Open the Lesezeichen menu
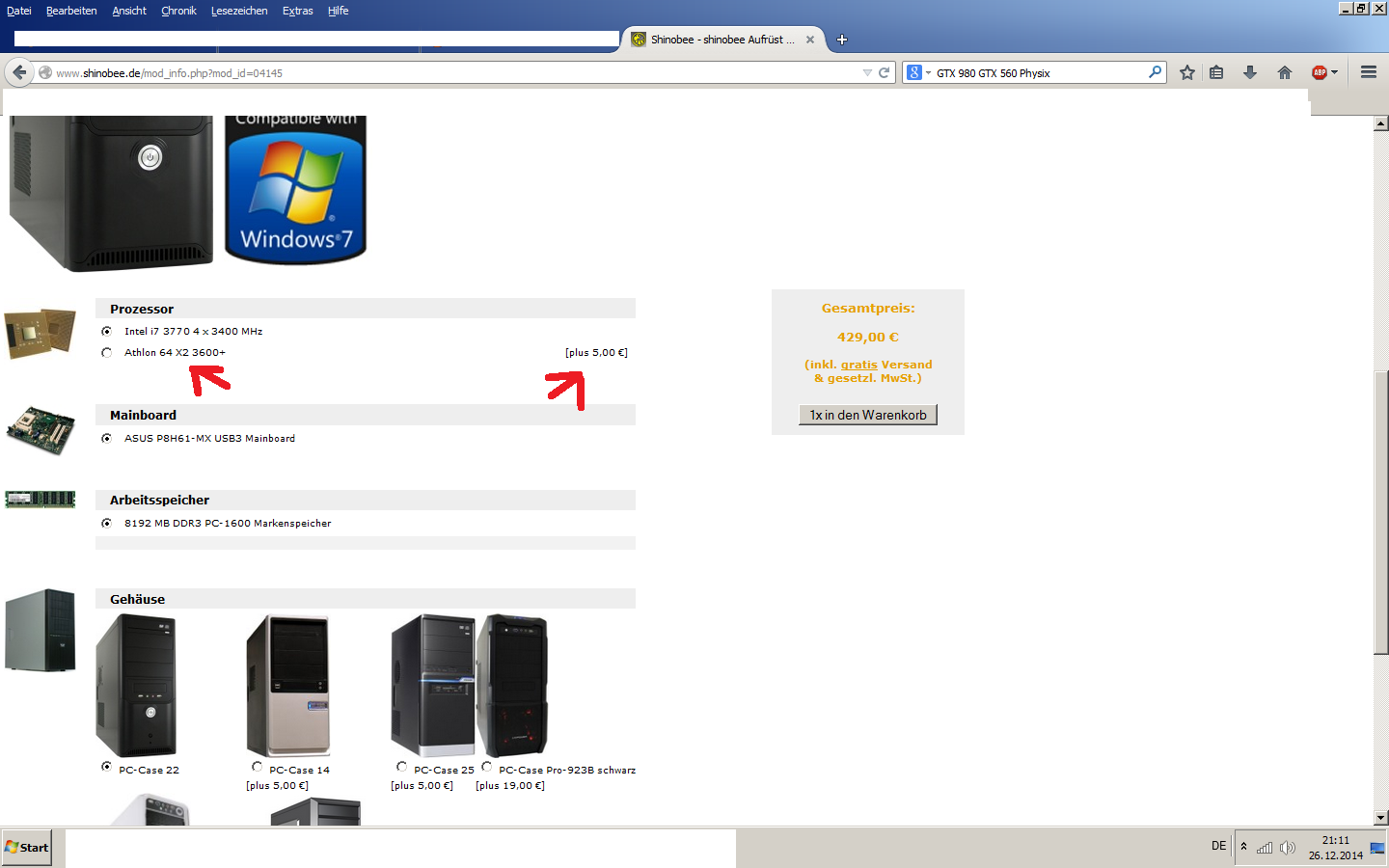Image resolution: width=1389 pixels, height=868 pixels. [239, 11]
